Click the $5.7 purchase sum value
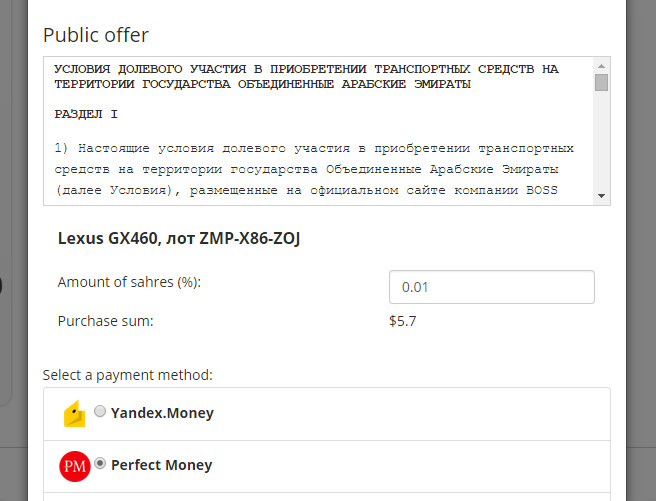This screenshot has width=656, height=501. 402,322
